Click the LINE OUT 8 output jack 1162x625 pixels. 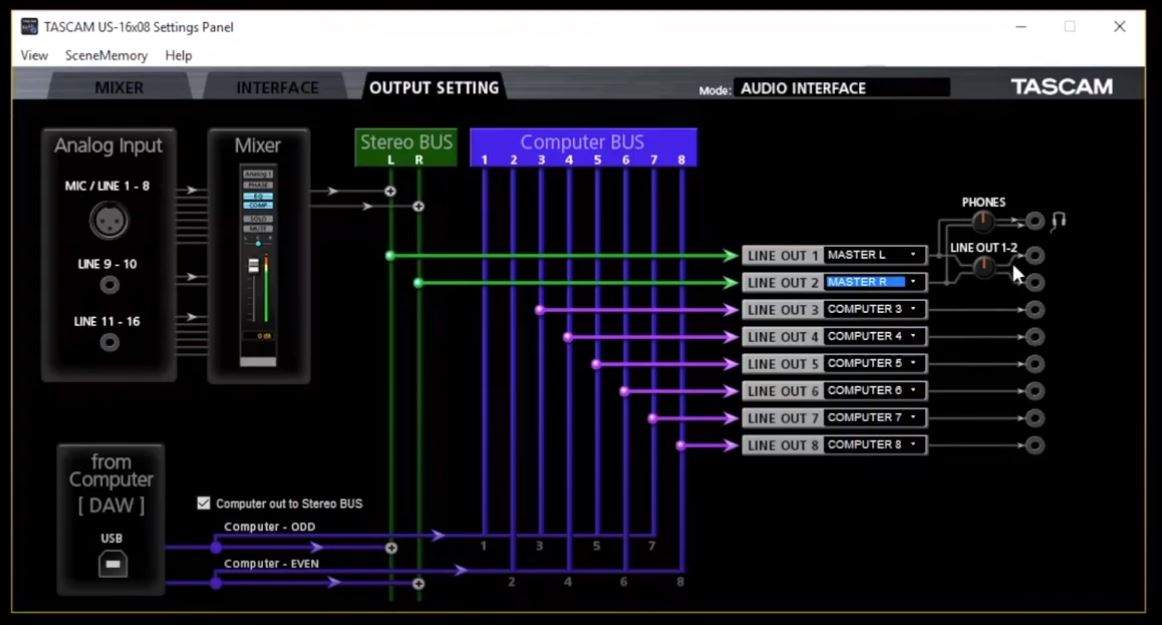[x=1035, y=445]
